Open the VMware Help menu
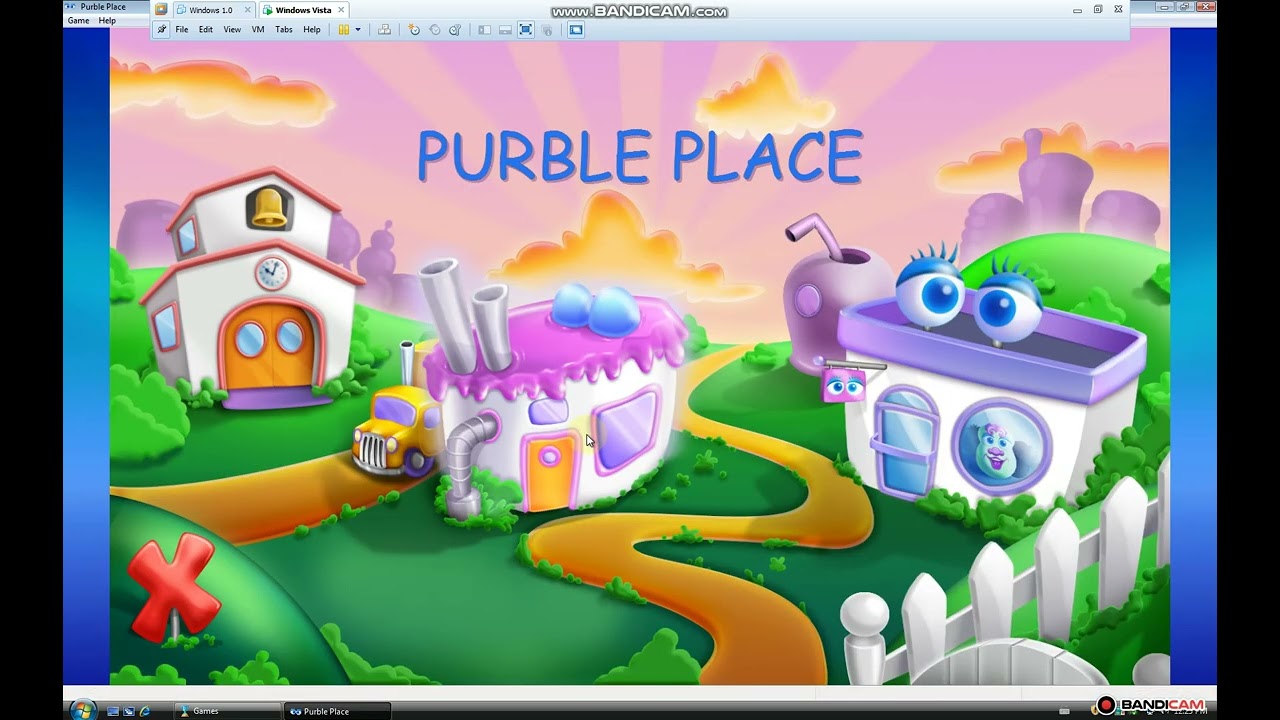 tap(312, 30)
